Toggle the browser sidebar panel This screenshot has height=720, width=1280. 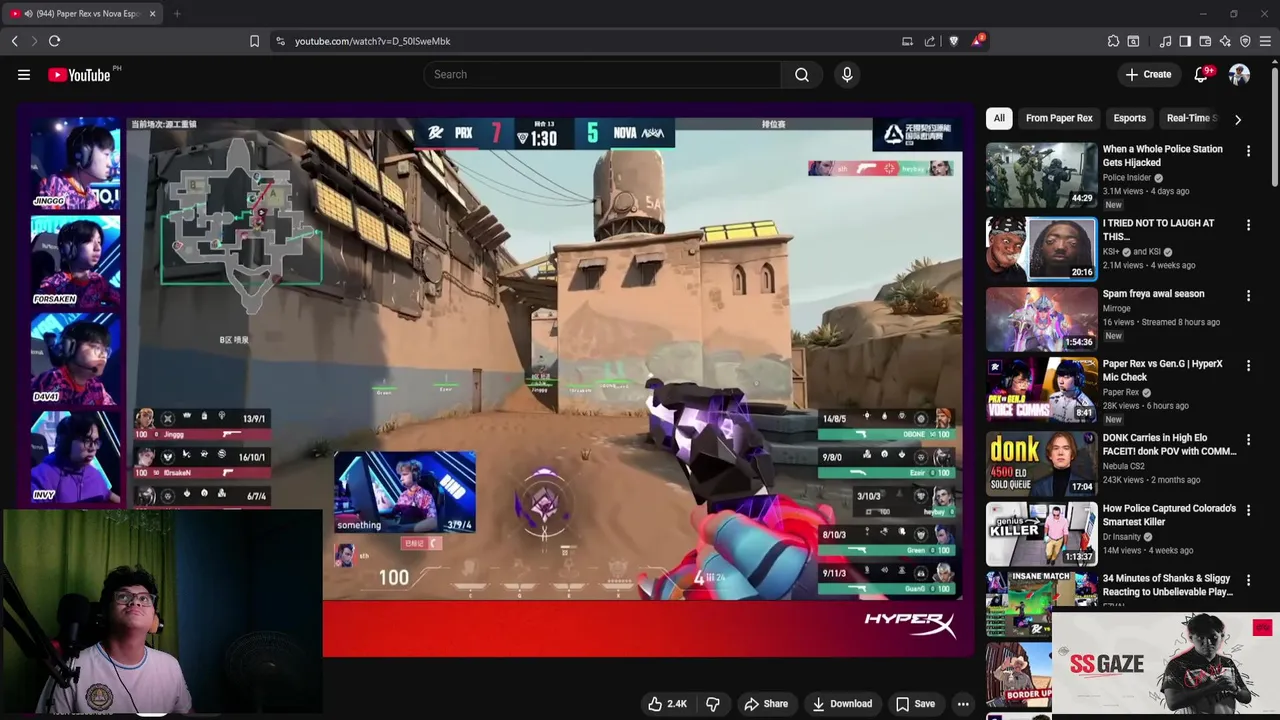(1185, 41)
